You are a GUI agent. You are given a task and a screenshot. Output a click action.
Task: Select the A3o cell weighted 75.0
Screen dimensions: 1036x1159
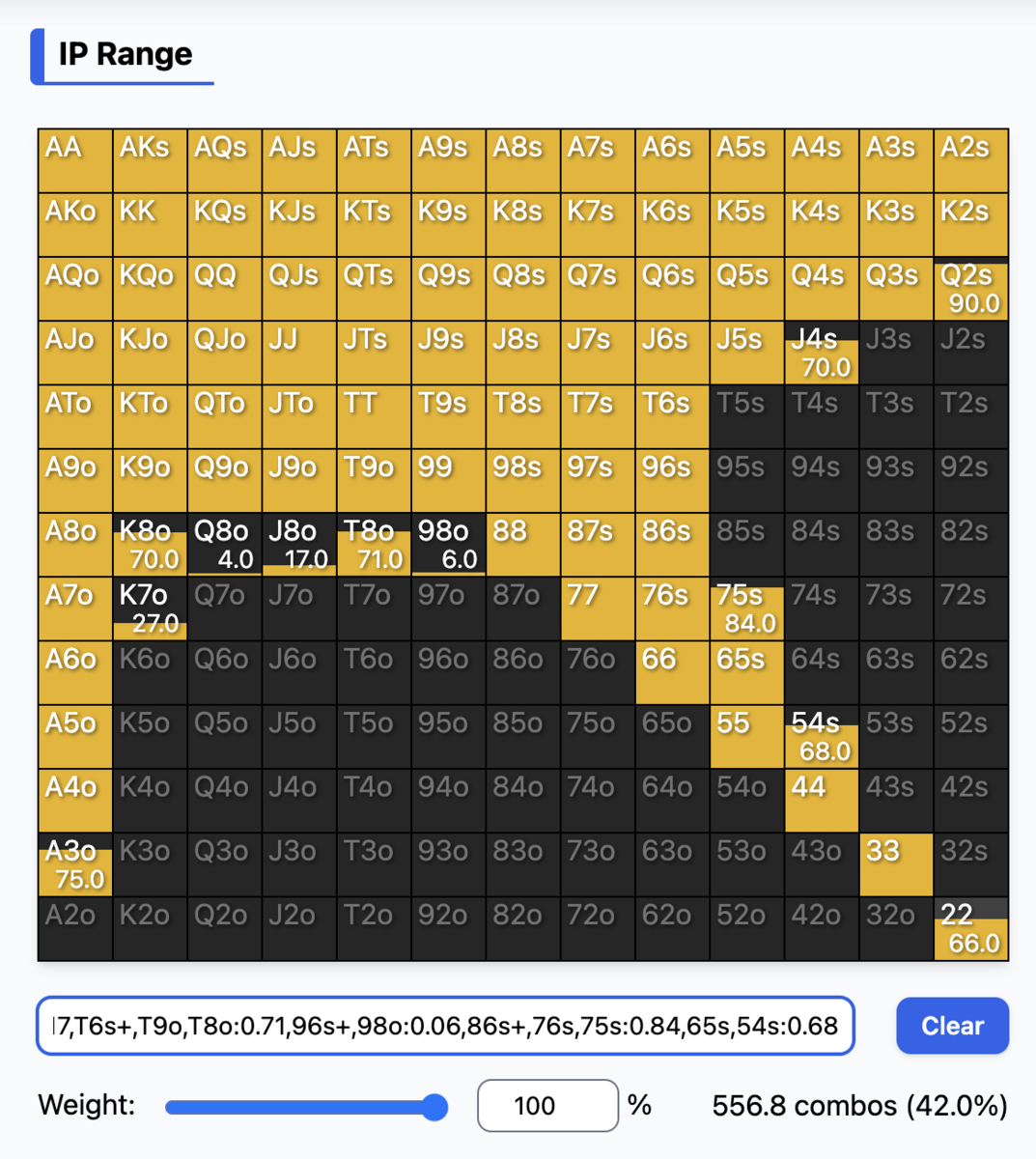point(75,865)
